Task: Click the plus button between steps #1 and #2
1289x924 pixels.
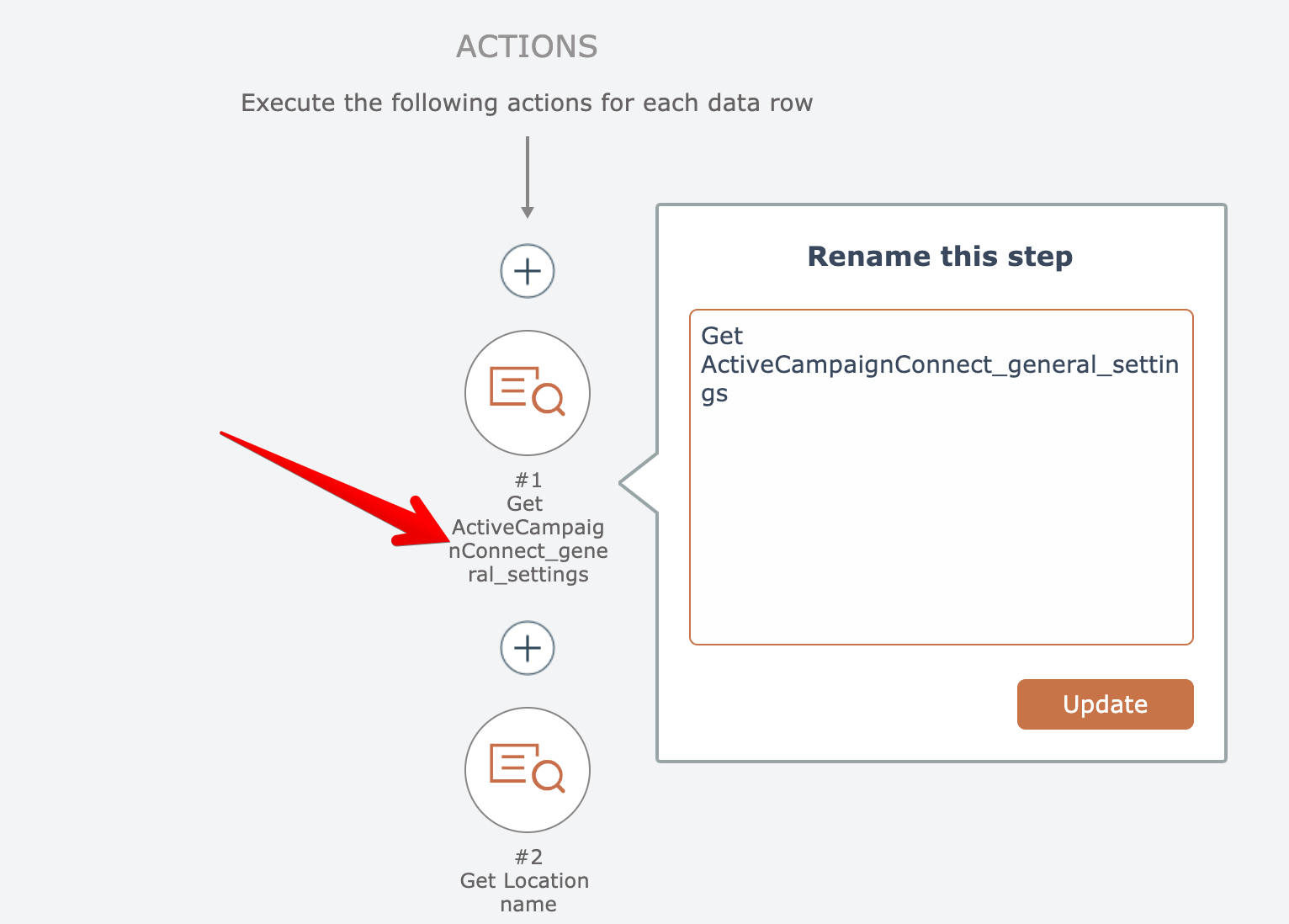Action: coord(528,648)
